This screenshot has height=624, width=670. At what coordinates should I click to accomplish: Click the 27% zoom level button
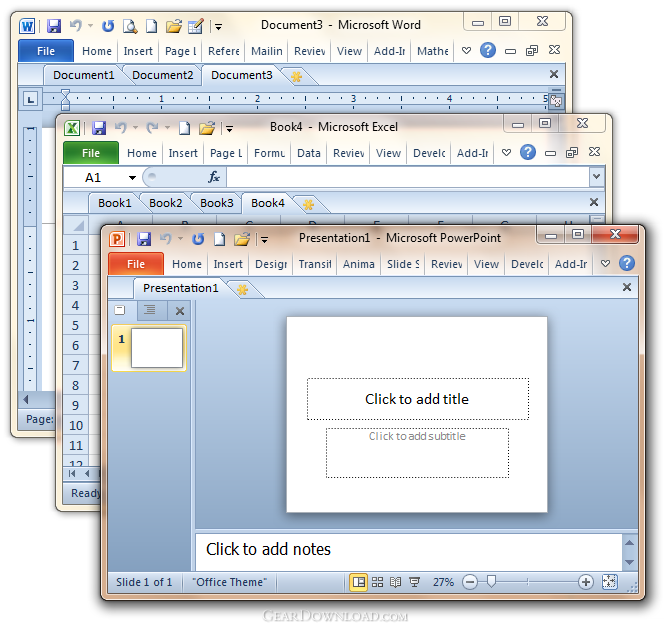pyautogui.click(x=443, y=582)
